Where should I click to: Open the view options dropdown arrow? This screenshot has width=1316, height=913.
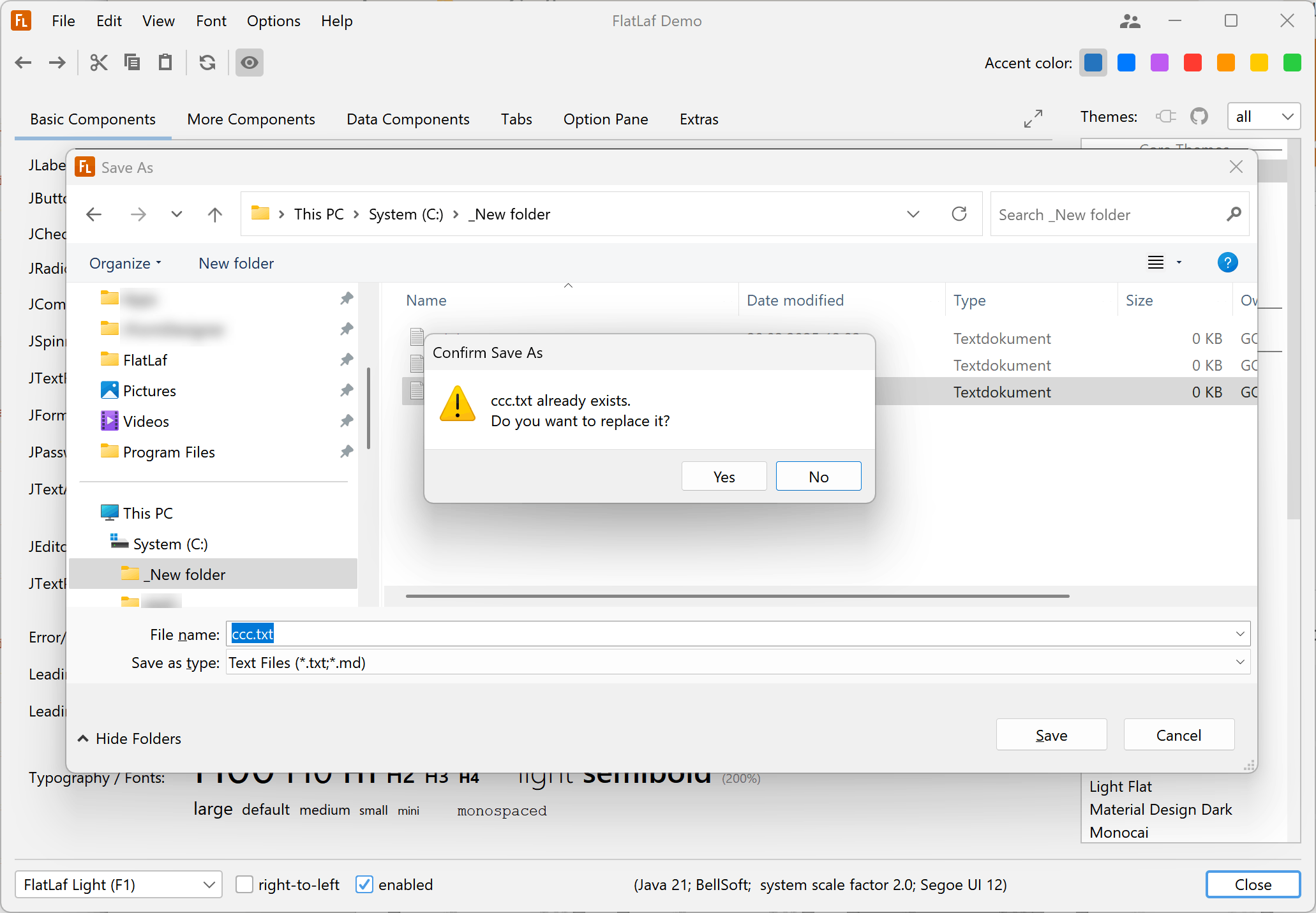point(1179,262)
